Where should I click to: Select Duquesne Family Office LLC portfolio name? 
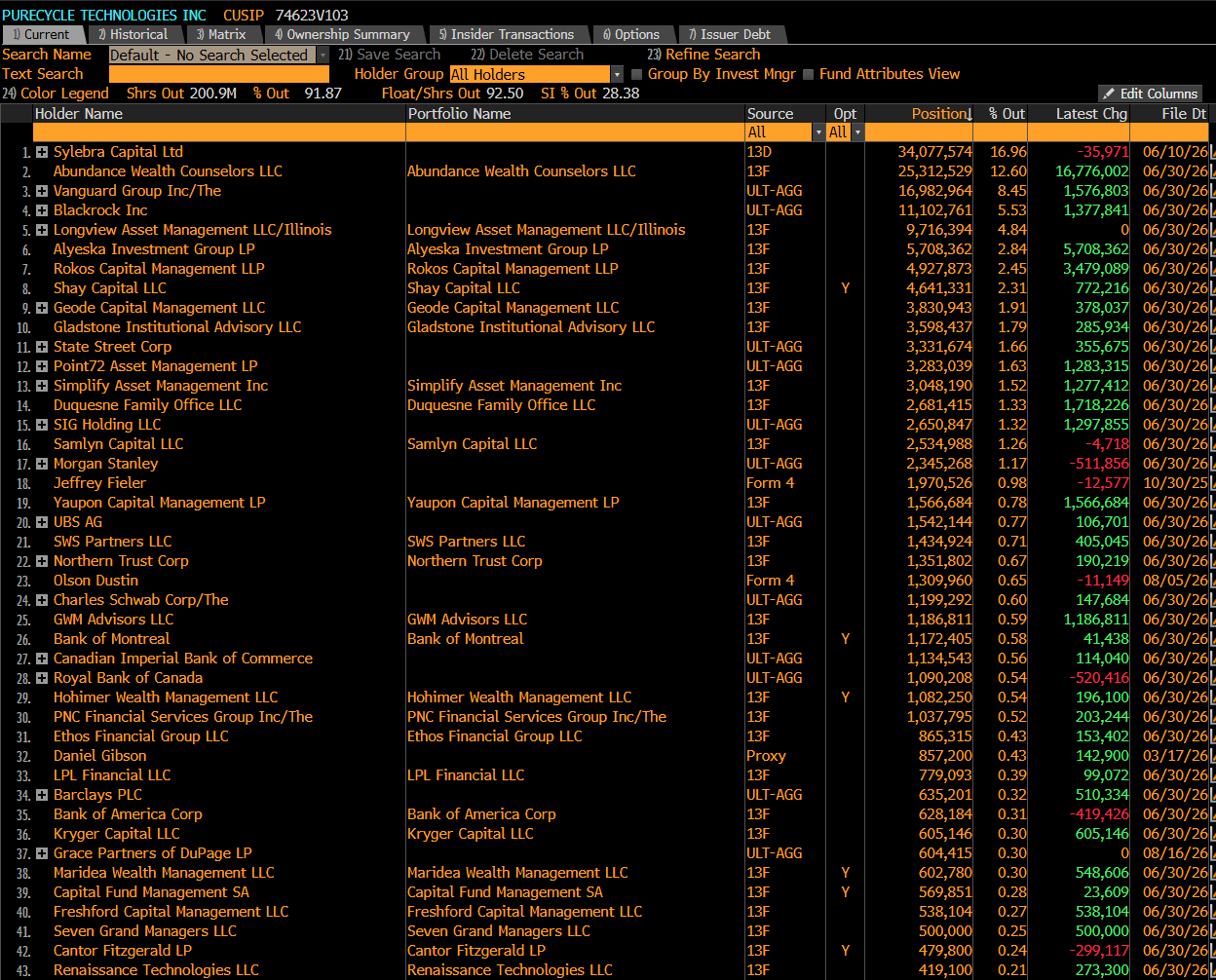[x=501, y=405]
